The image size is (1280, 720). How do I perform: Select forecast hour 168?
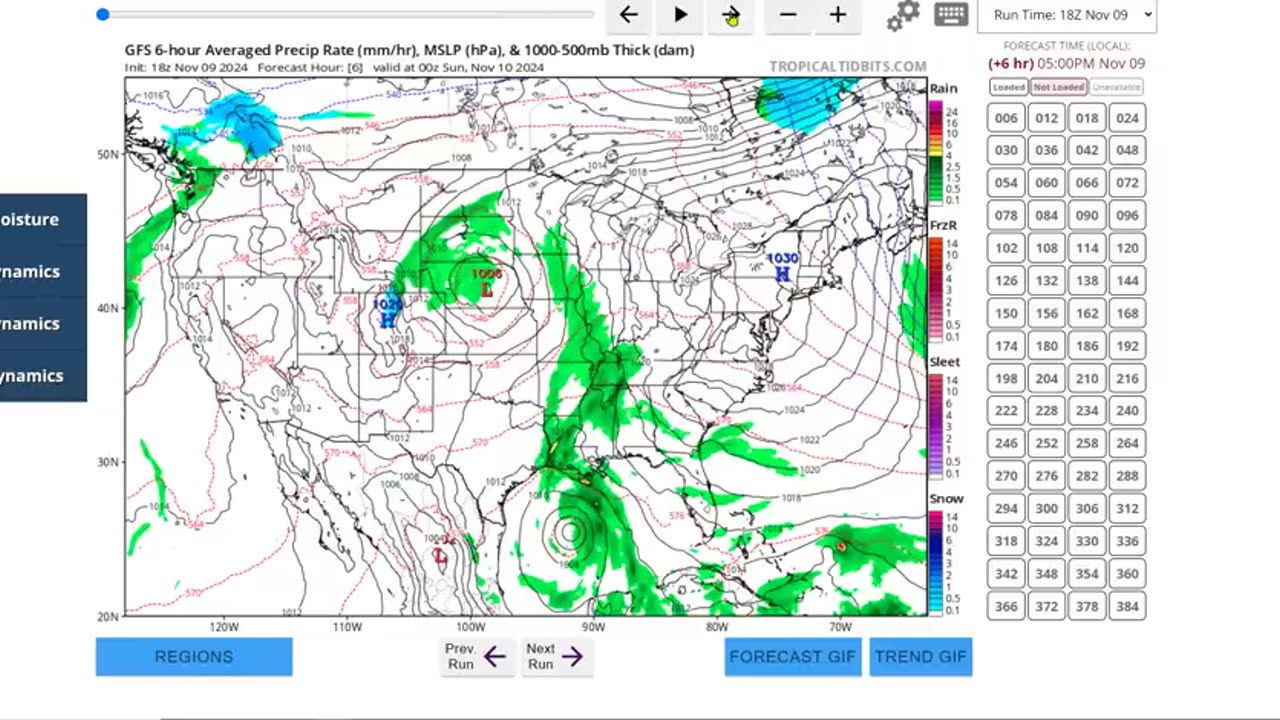click(x=1127, y=313)
